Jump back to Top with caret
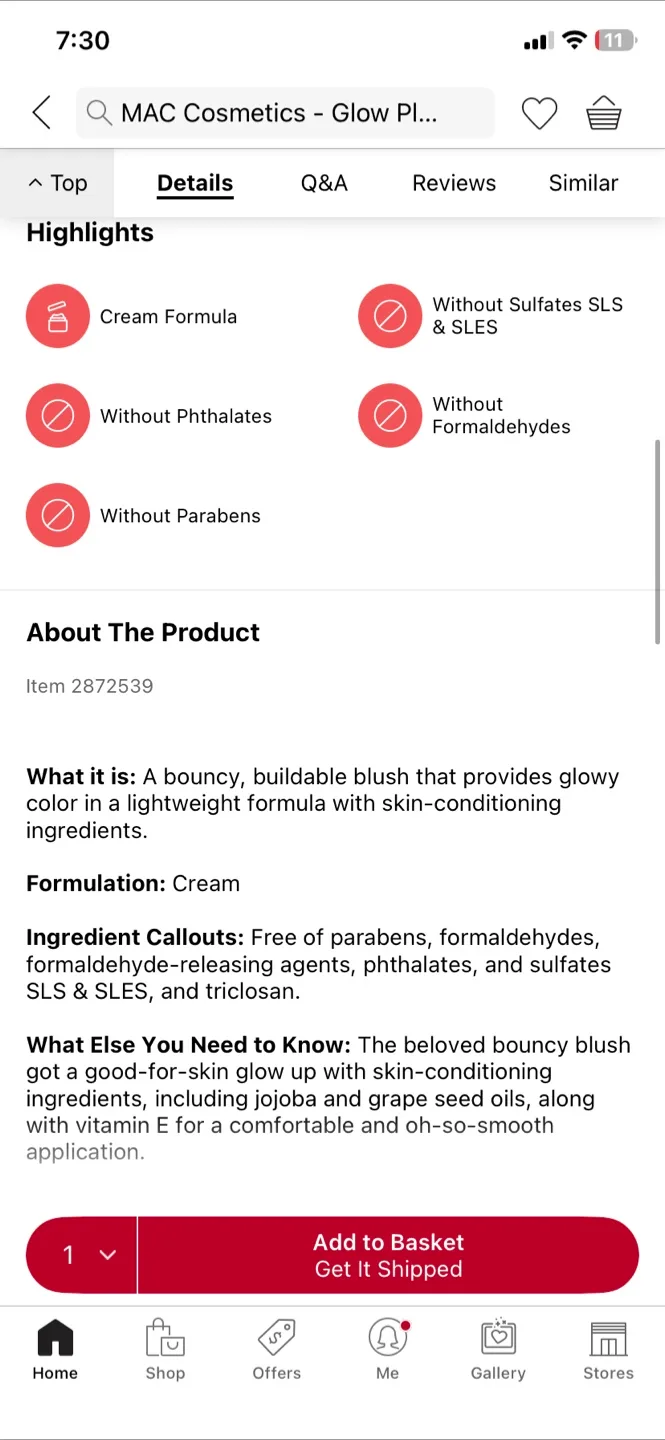The width and height of the screenshot is (665, 1440). pyautogui.click(x=57, y=183)
